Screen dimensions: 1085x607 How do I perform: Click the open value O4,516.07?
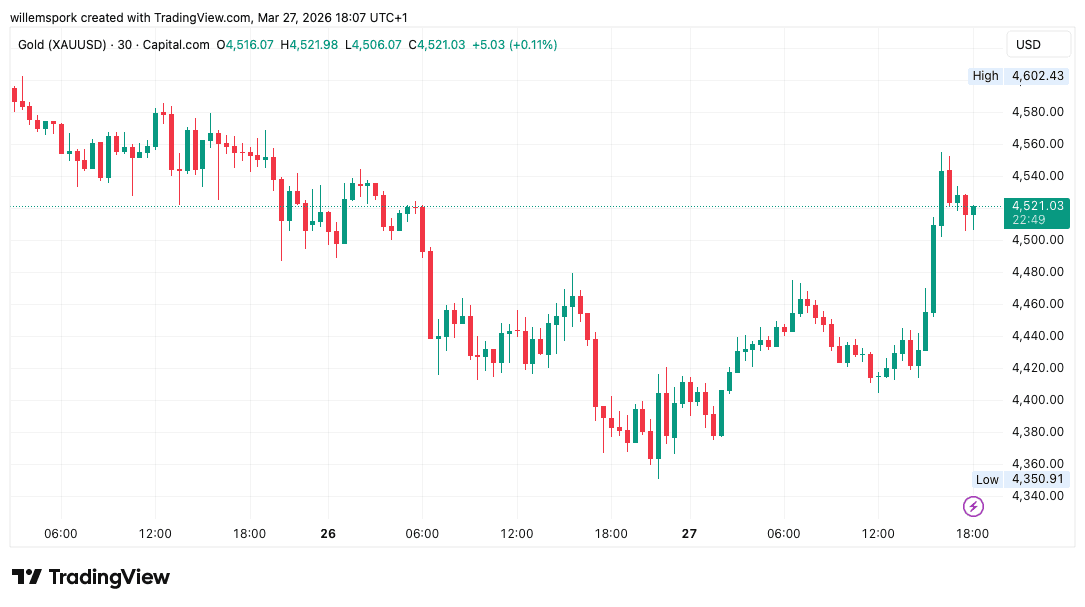(245, 45)
